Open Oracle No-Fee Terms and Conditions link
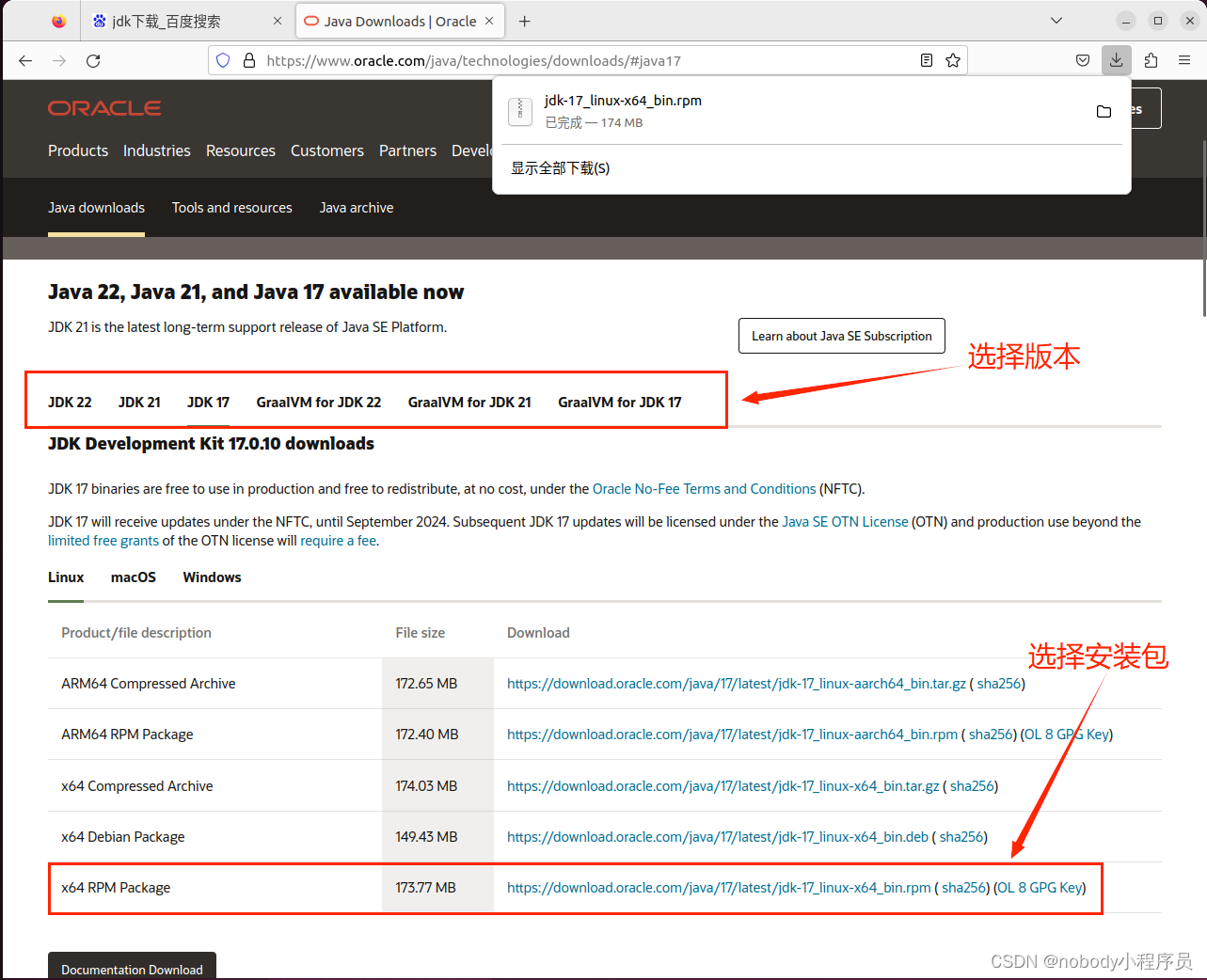 [705, 489]
